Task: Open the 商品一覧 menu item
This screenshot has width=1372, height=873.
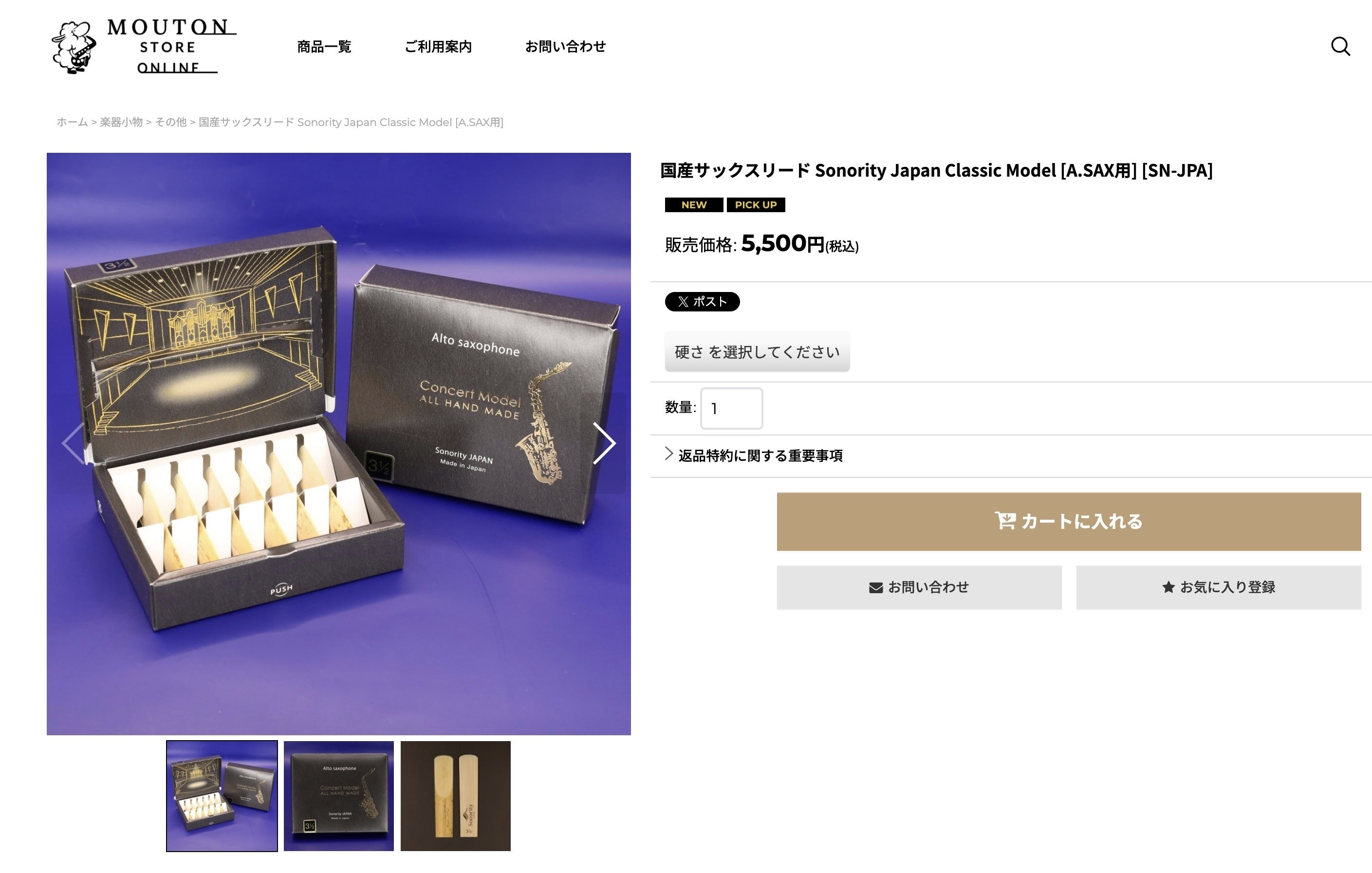Action: coord(324,47)
